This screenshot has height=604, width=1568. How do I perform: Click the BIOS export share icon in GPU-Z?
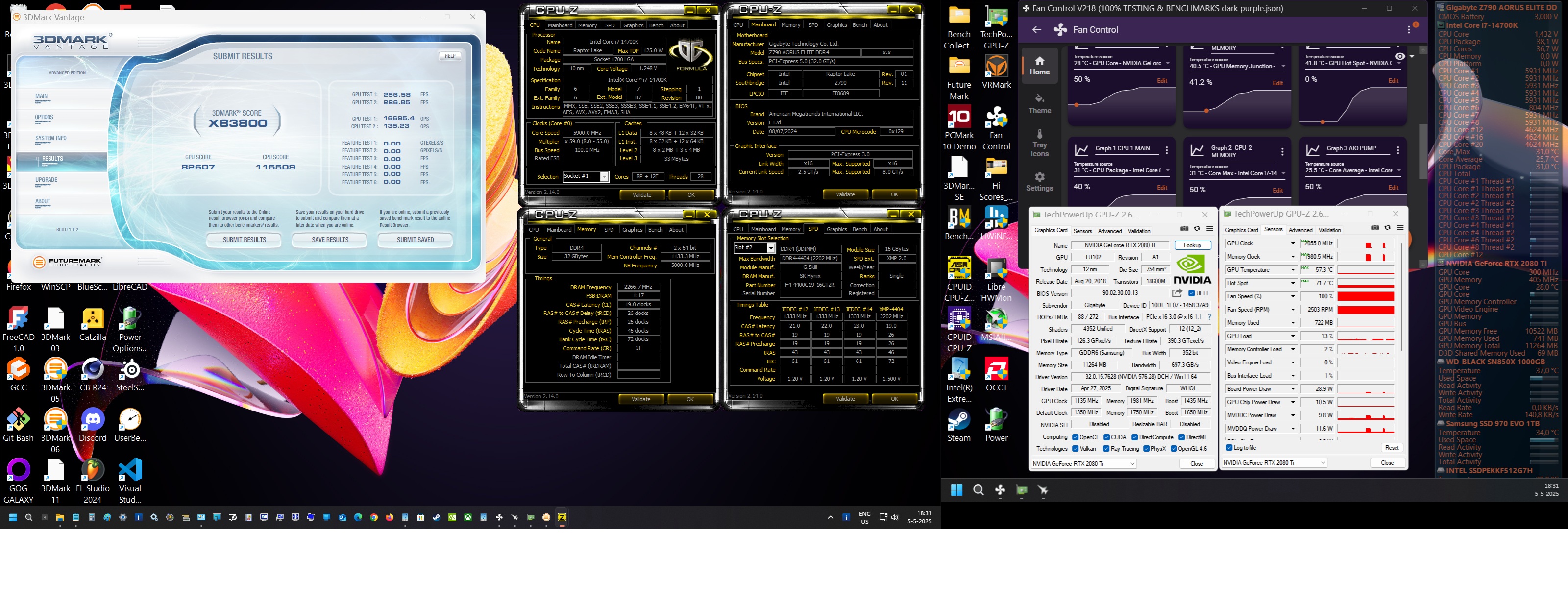(1177, 293)
